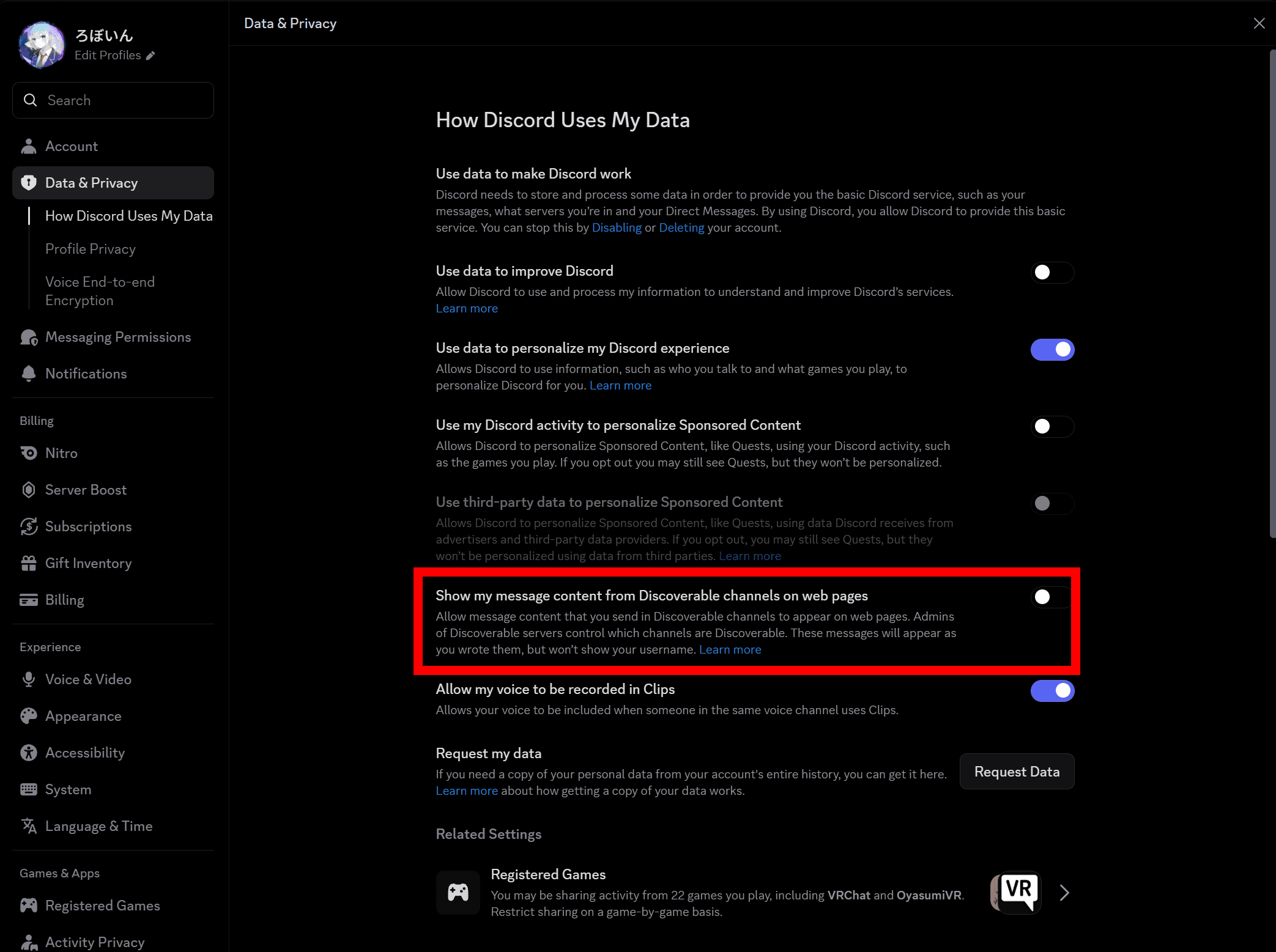Click the System keyboard icon
The height and width of the screenshot is (952, 1276).
(x=28, y=789)
